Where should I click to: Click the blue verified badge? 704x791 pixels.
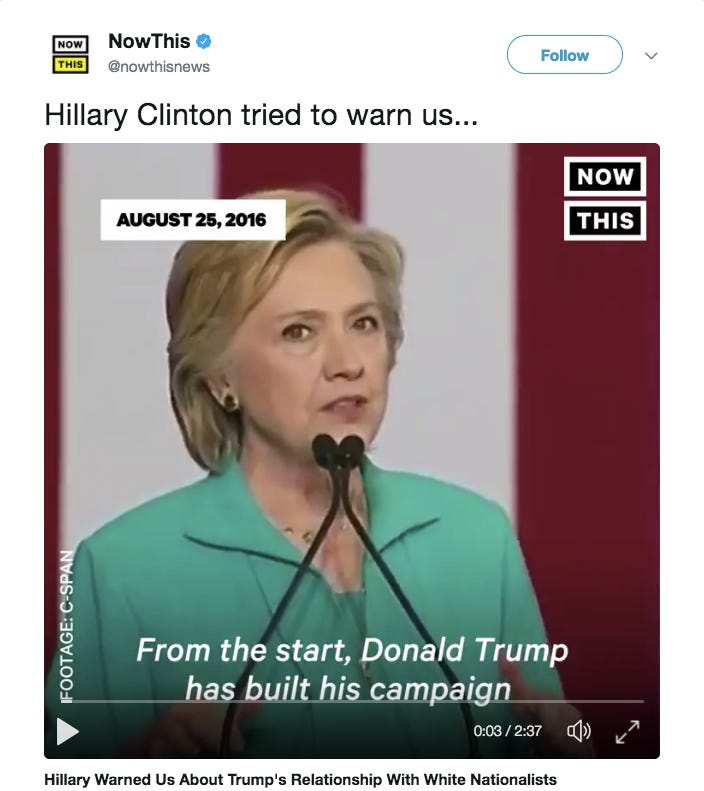(203, 41)
